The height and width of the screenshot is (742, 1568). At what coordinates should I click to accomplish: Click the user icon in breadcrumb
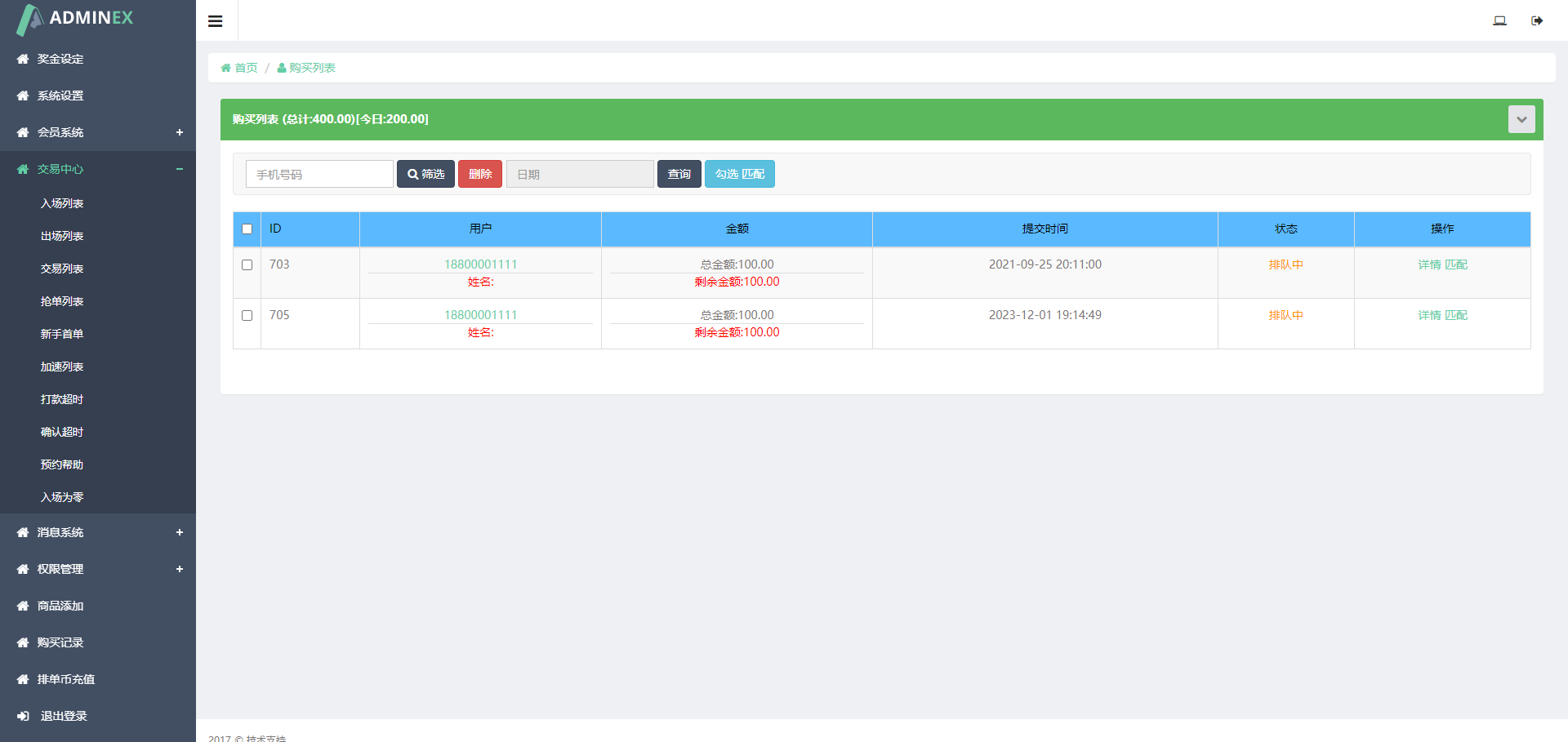[282, 68]
